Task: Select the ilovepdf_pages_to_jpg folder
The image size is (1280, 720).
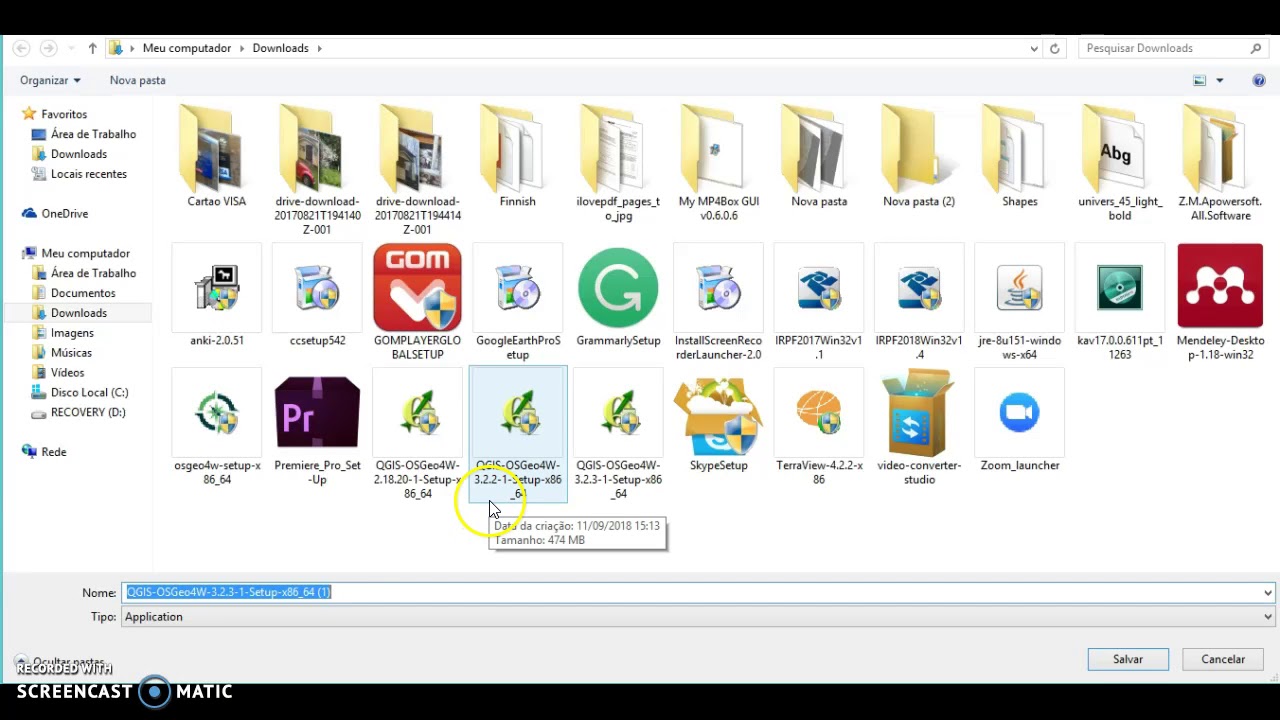Action: coord(618,165)
